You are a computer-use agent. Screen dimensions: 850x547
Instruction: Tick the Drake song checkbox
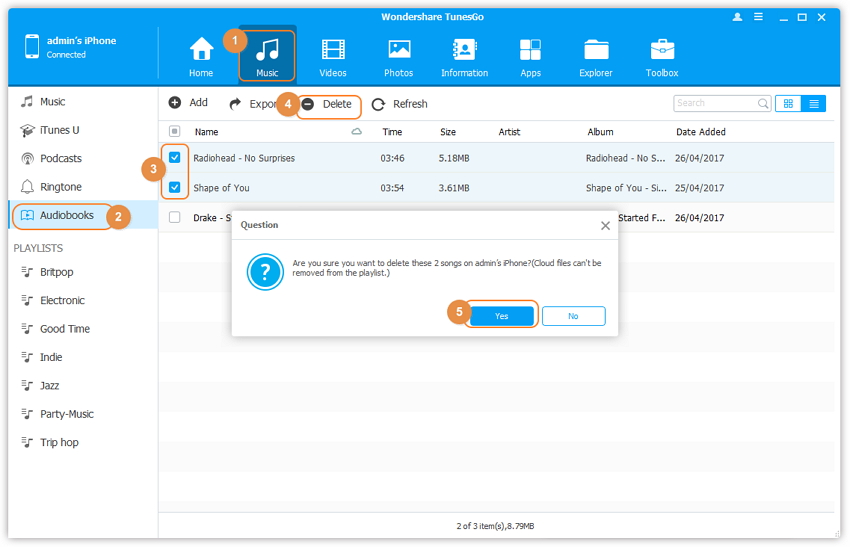coord(175,217)
